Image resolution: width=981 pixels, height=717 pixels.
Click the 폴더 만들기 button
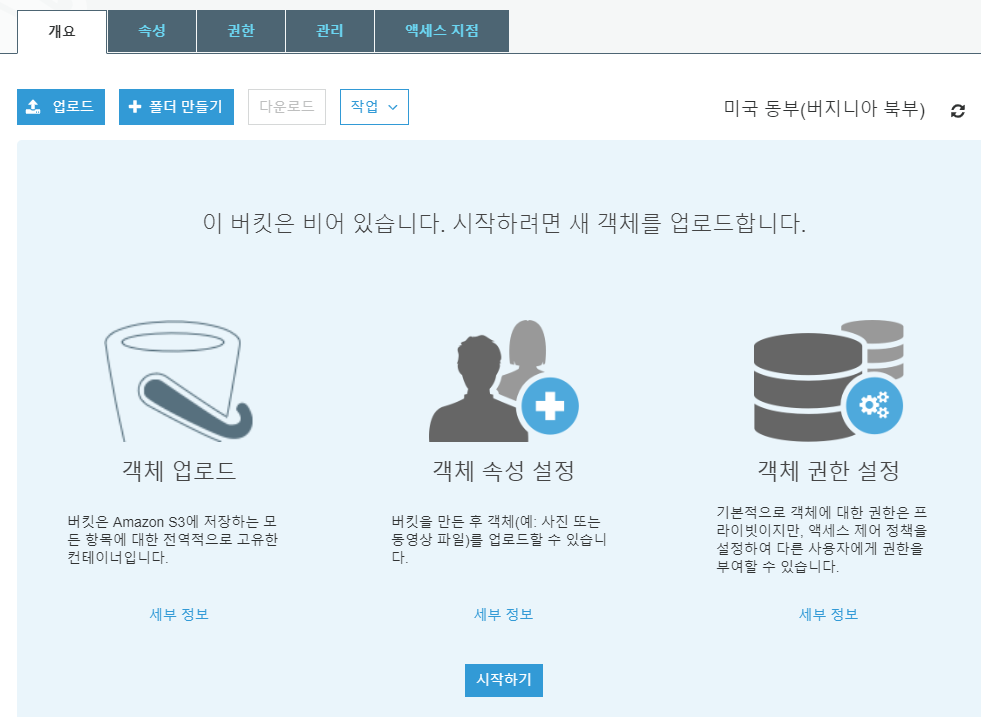tap(176, 107)
